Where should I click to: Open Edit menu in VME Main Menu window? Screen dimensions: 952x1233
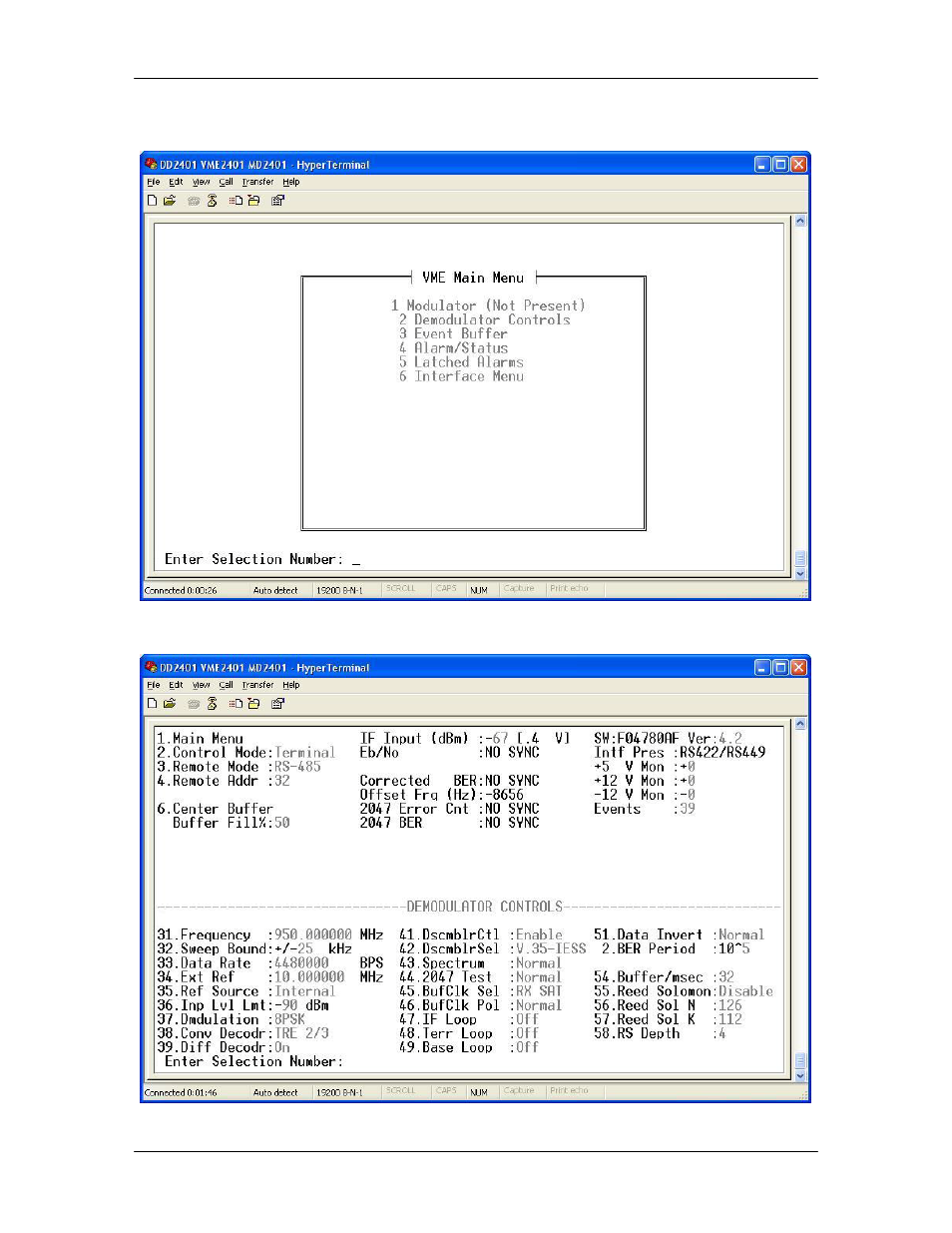tap(176, 182)
